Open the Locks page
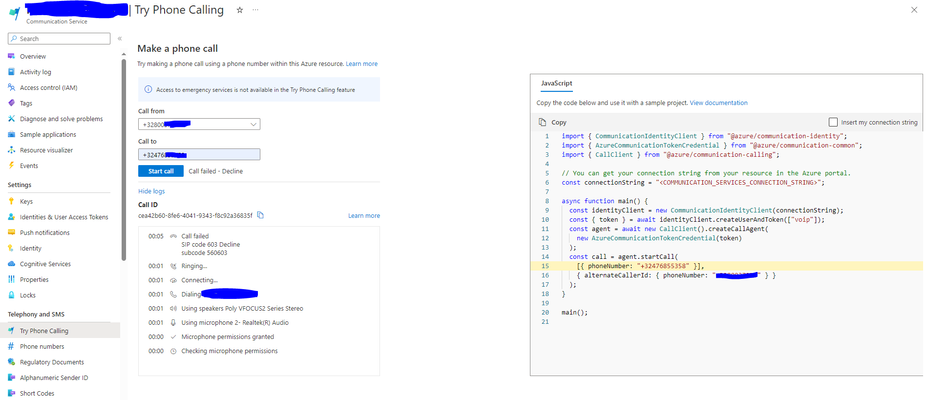The height and width of the screenshot is (400, 928). click(x=27, y=295)
